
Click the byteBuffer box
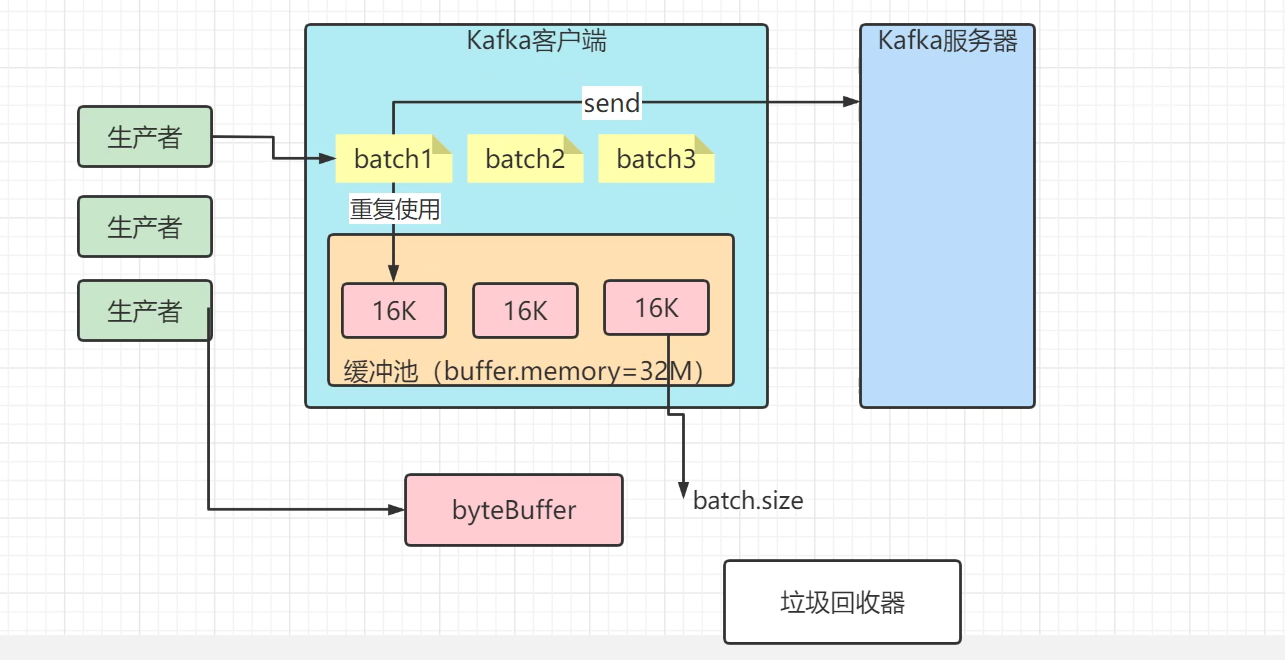coord(514,510)
